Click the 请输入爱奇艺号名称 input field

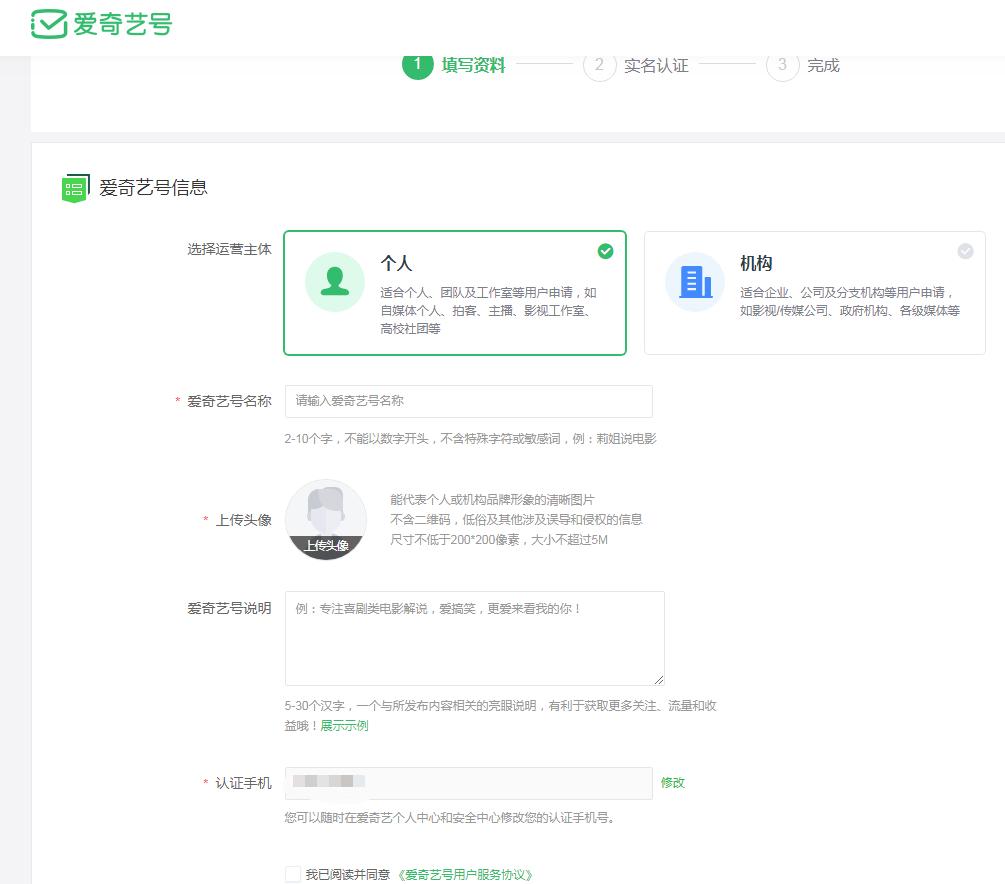click(x=468, y=401)
